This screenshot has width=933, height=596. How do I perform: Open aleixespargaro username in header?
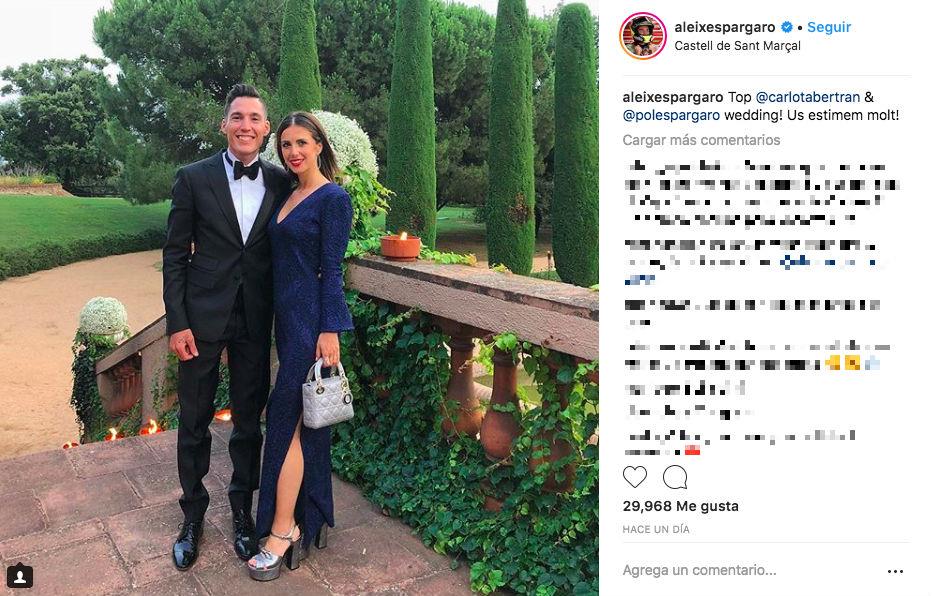[725, 27]
